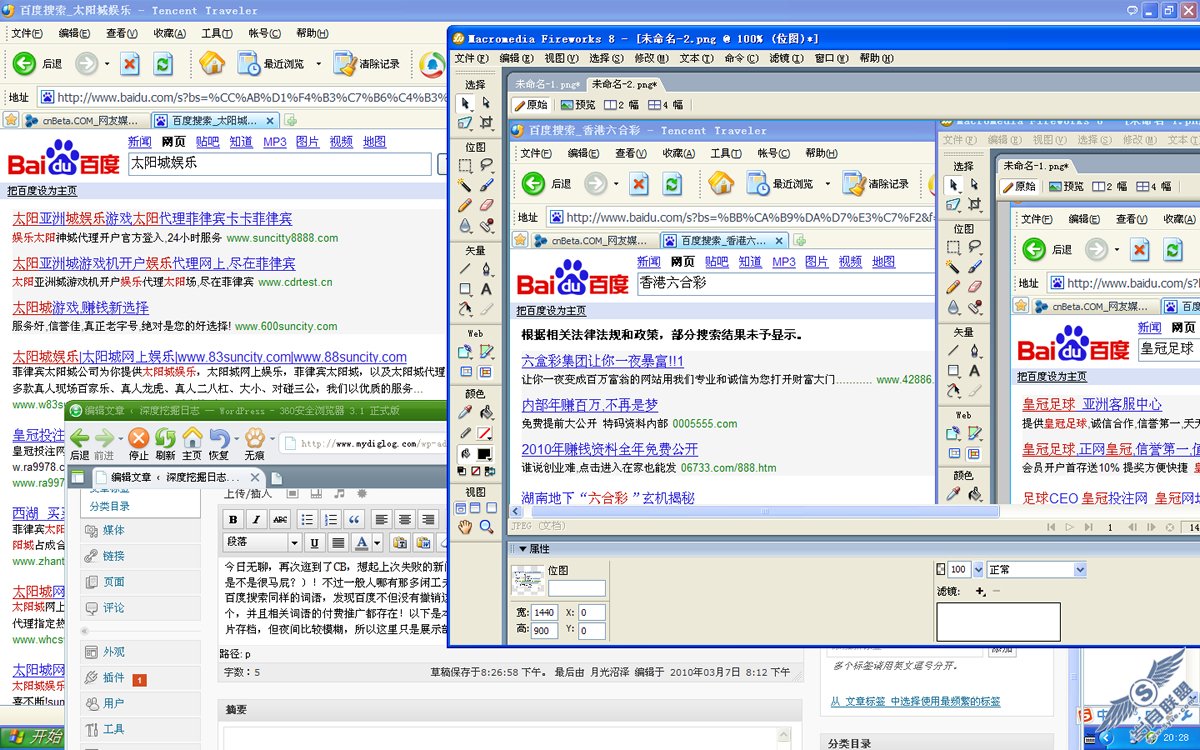Insert blockquote in WordPress editor toolbar

(x=354, y=519)
